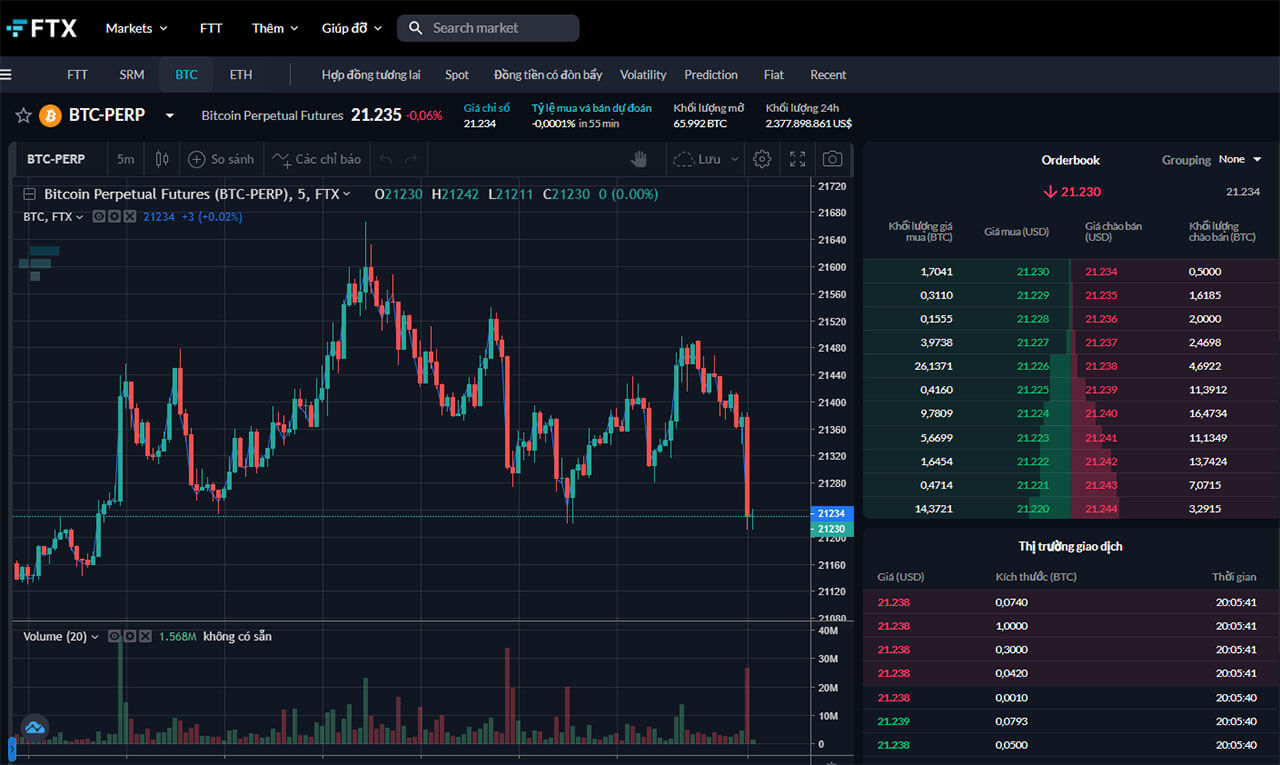
Task: Favorite BTC-PERP with the star icon
Action: pyautogui.click(x=23, y=116)
